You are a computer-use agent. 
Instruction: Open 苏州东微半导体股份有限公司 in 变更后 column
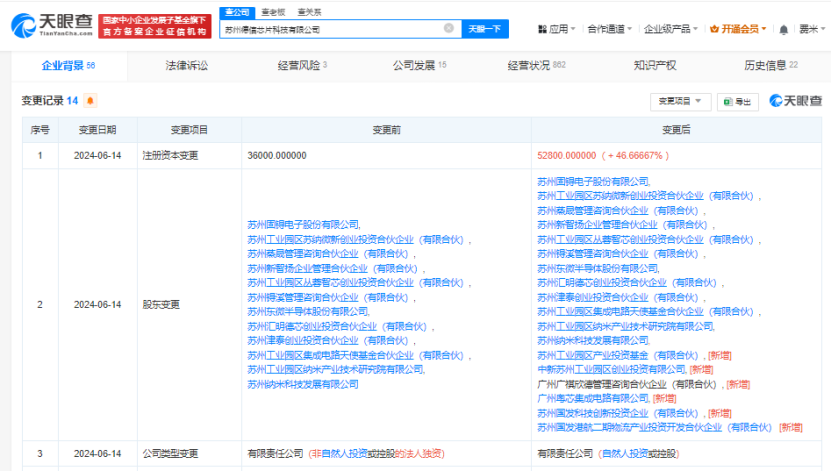click(x=597, y=269)
